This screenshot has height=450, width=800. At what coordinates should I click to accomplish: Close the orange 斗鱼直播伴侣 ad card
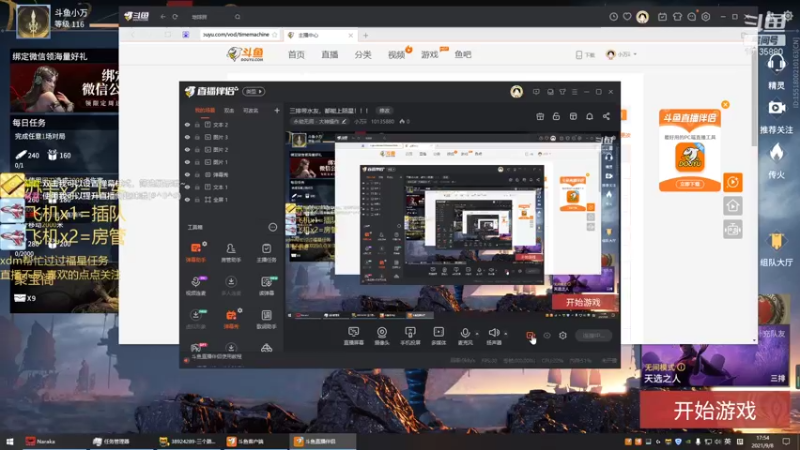(725, 105)
